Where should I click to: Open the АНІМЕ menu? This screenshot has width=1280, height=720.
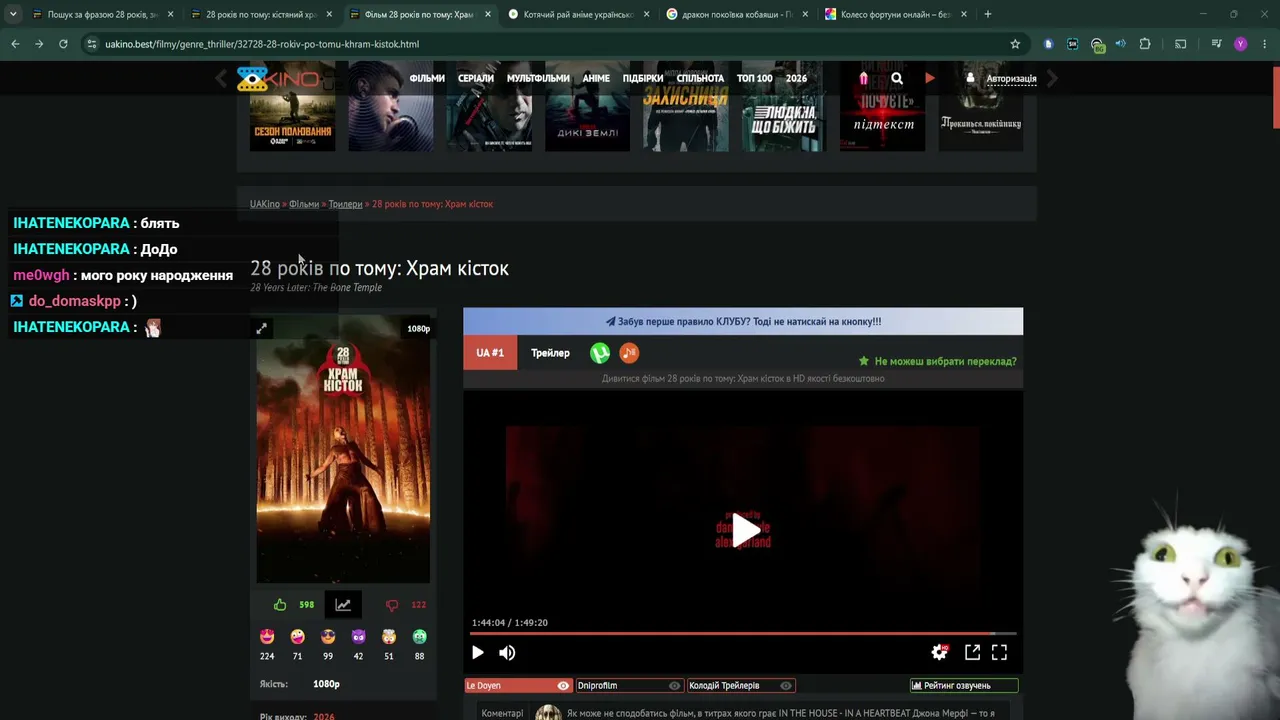(596, 78)
